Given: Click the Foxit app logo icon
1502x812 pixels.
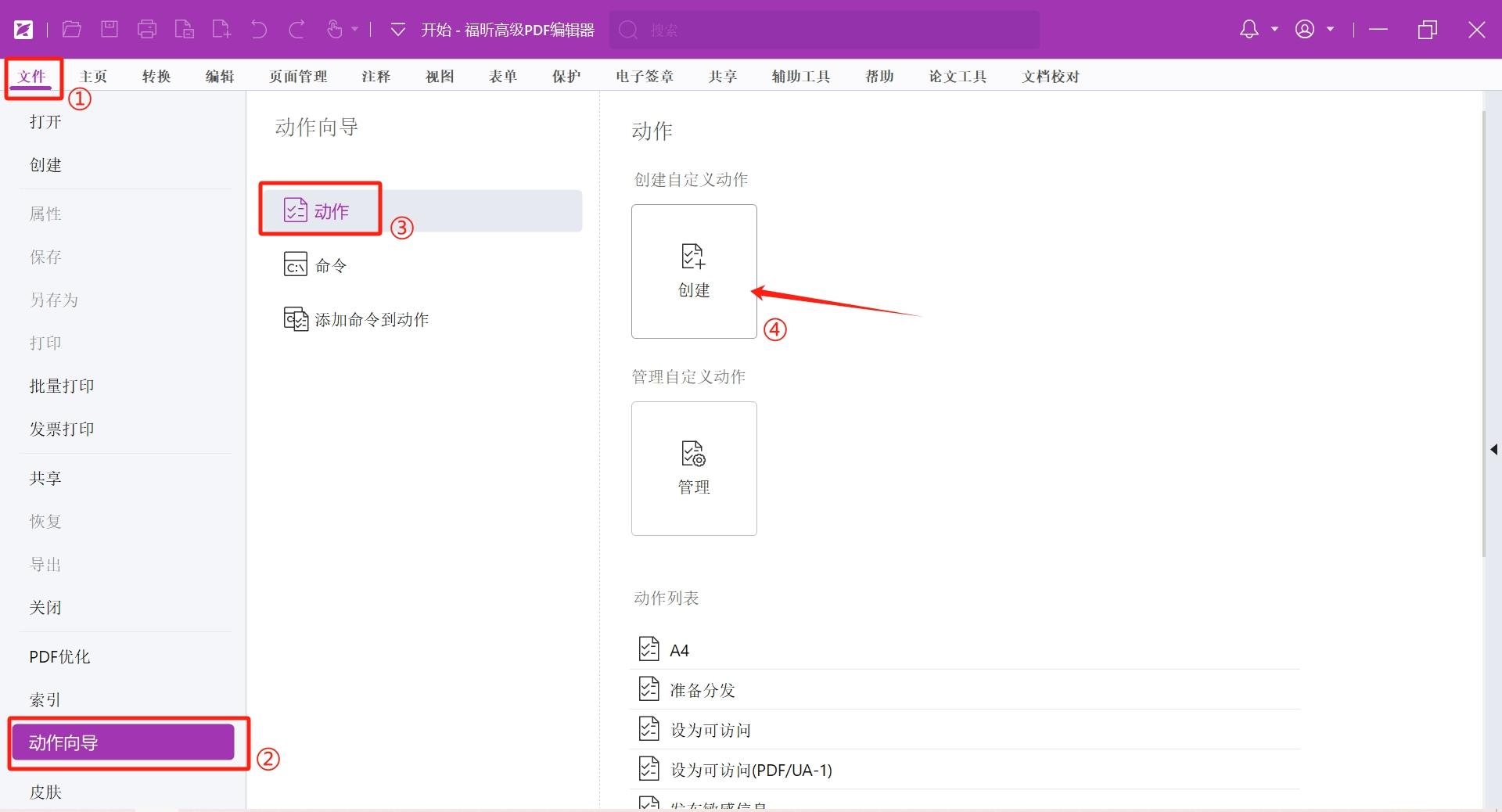Looking at the screenshot, I should pos(23,30).
